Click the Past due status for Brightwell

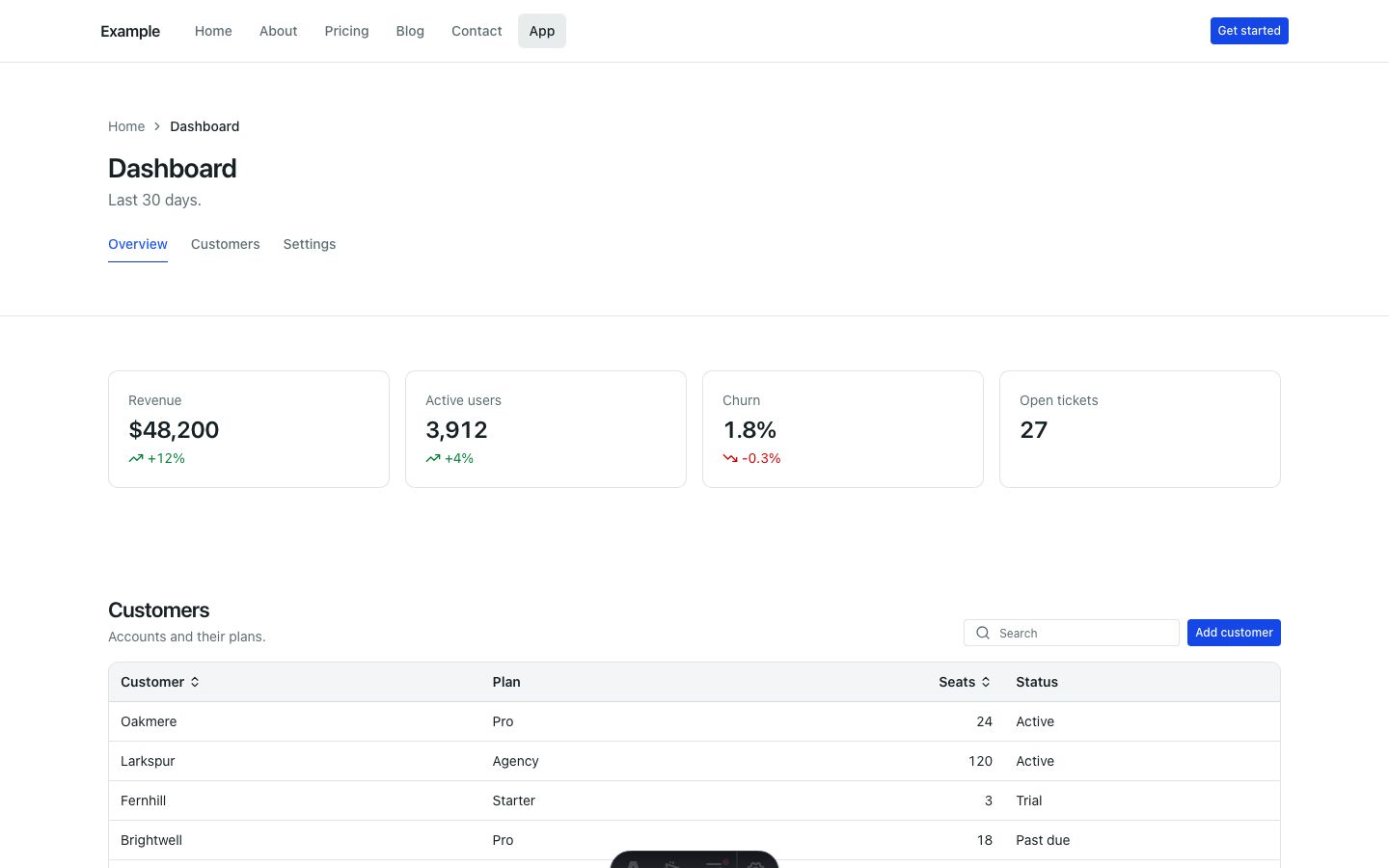pyautogui.click(x=1043, y=840)
